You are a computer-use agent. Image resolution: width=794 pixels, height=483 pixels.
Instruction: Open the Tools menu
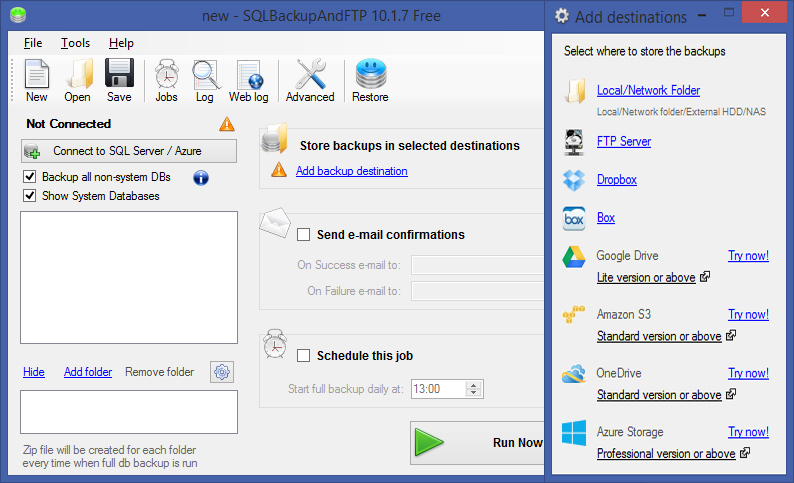click(x=75, y=43)
